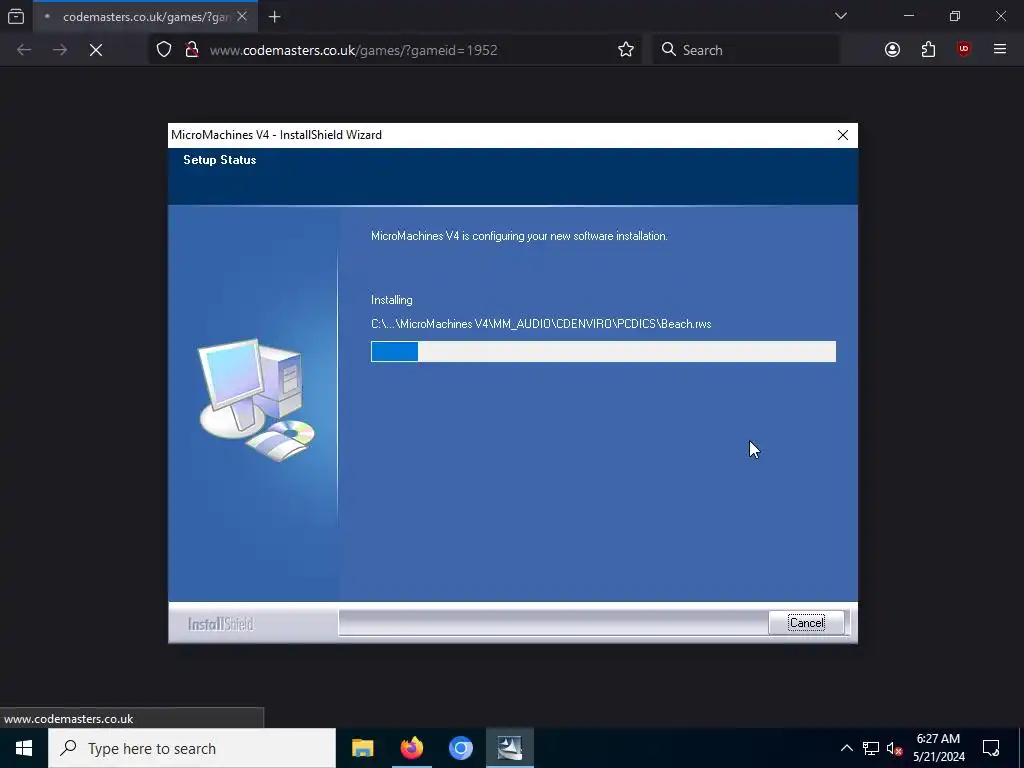1024x768 pixels.
Task: Open tracking protection shield in address bar
Action: (x=164, y=50)
